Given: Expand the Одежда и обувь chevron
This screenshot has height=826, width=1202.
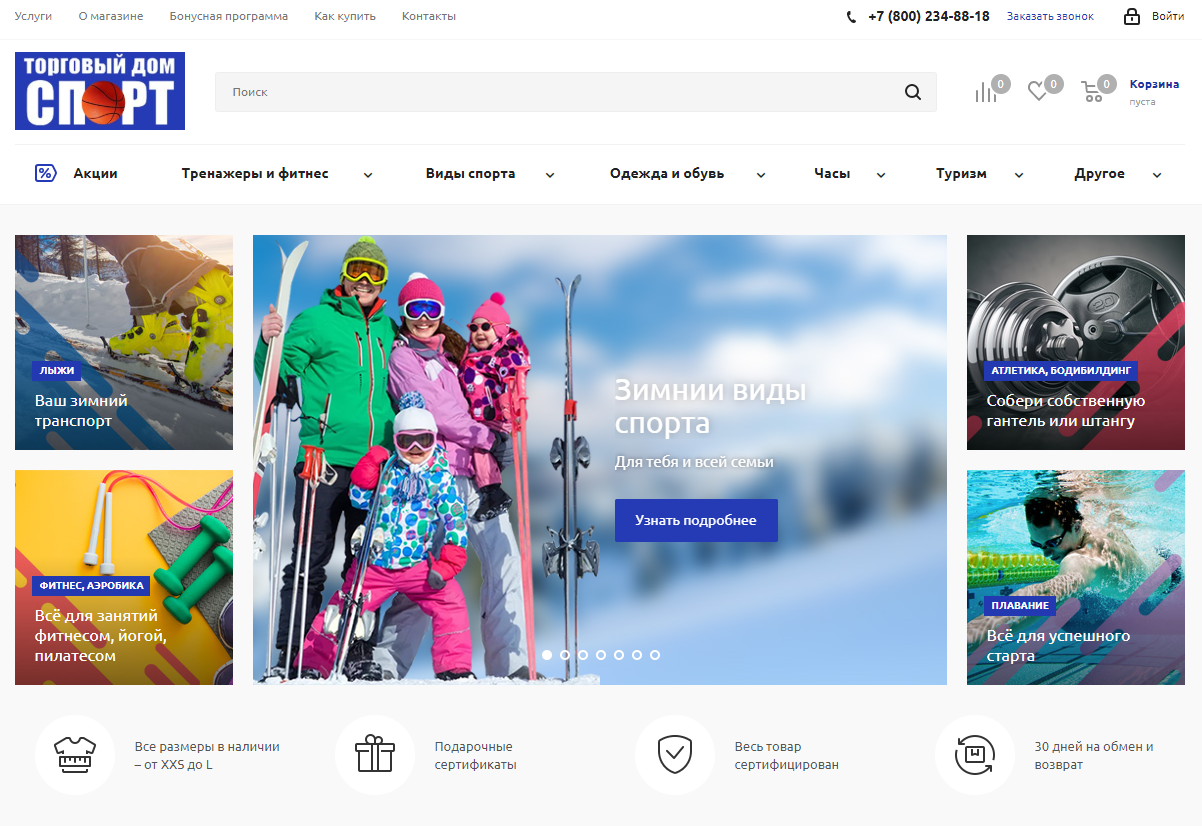Looking at the screenshot, I should [x=761, y=175].
